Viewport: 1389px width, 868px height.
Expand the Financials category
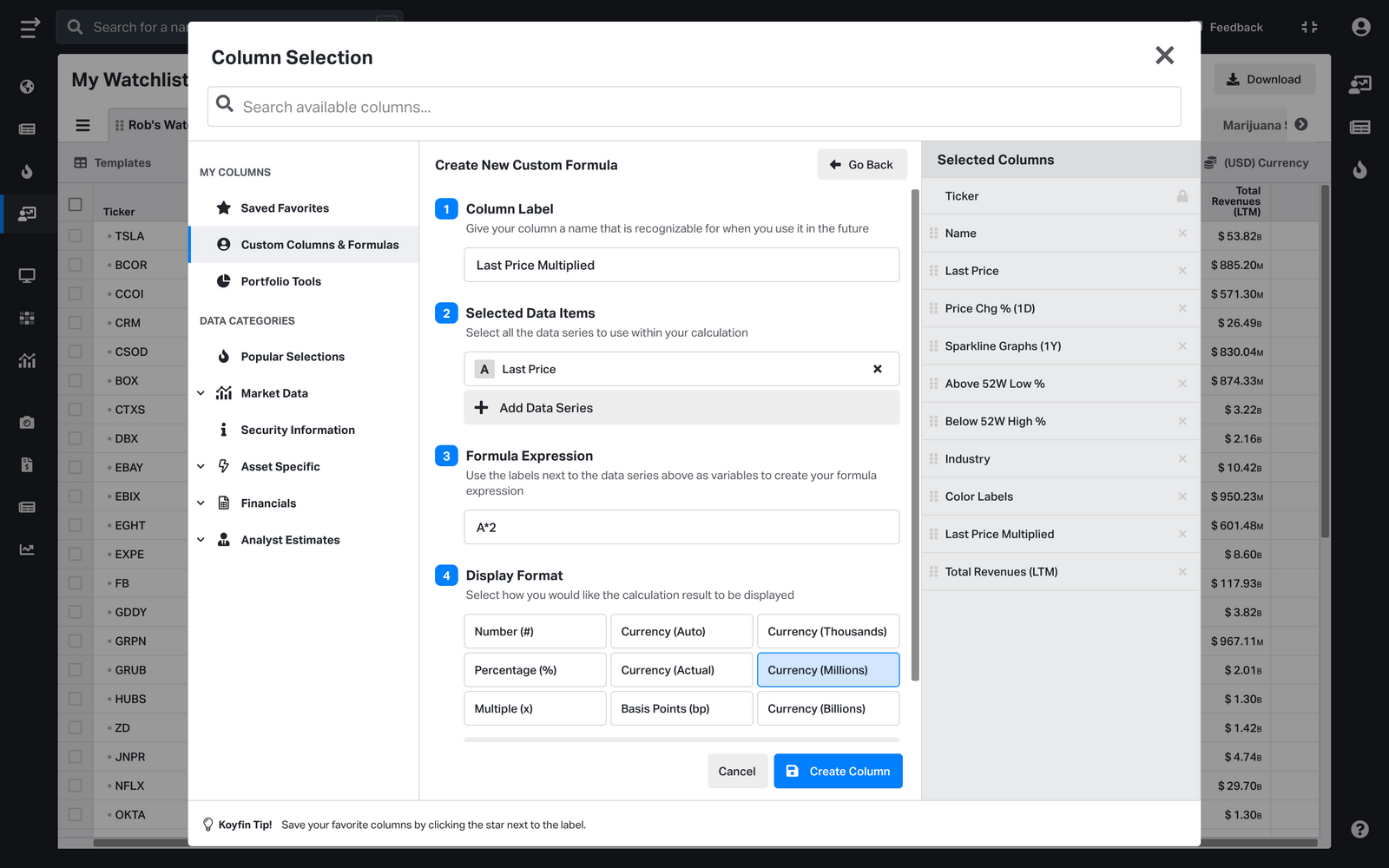tap(201, 503)
